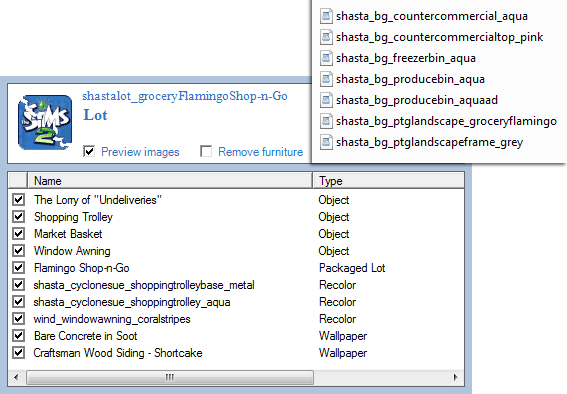Uncheck shasta_cyclonesue_shoppingtrolley_aqua checkbox
The image size is (567, 394).
[18, 301]
